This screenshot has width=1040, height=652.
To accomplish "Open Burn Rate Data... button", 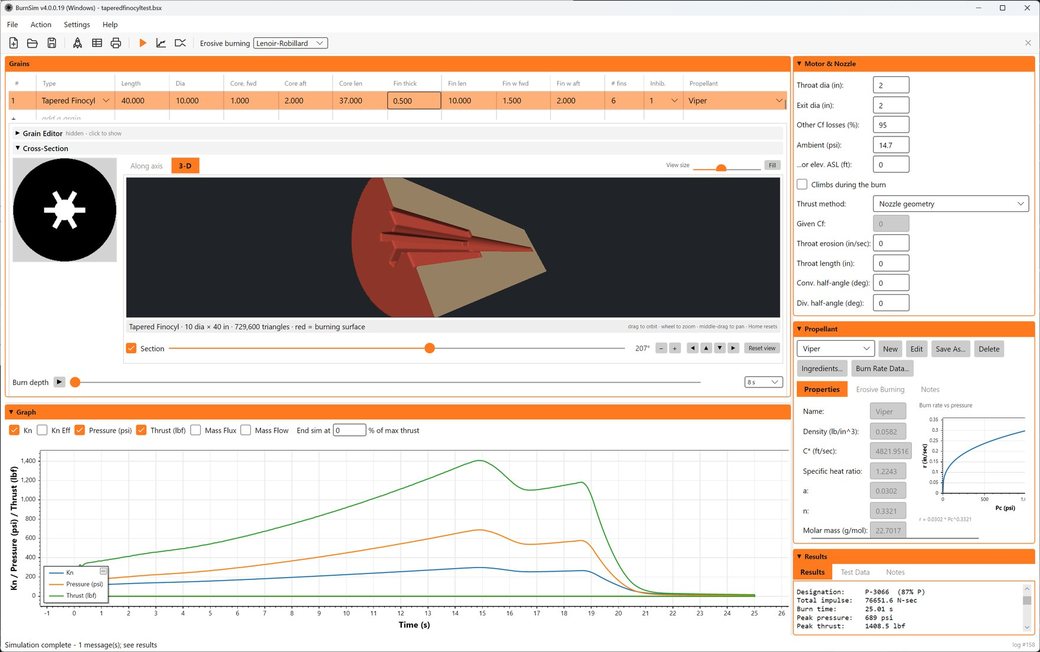I will pyautogui.click(x=881, y=369).
